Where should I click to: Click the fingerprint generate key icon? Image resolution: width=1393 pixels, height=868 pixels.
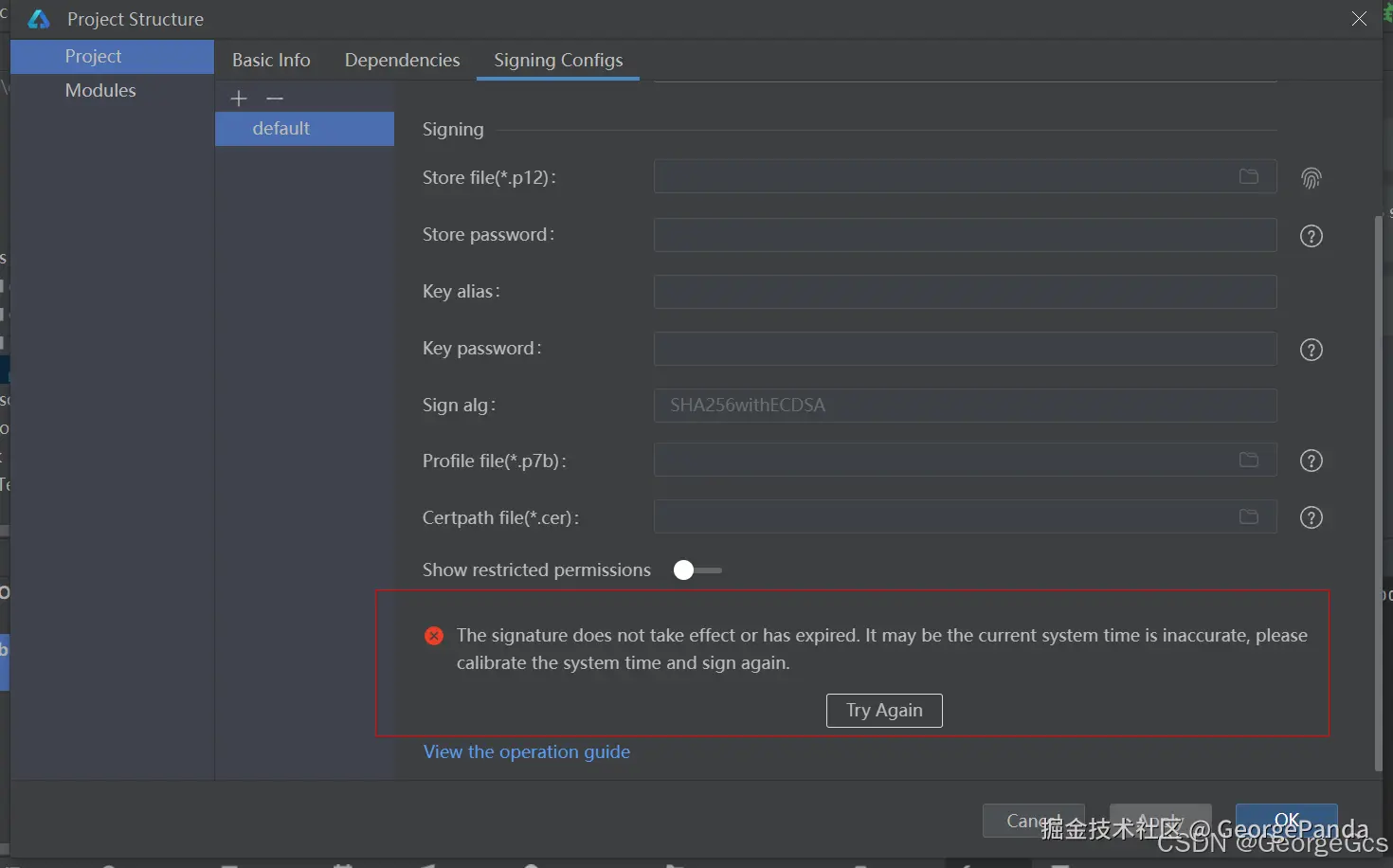click(1312, 178)
